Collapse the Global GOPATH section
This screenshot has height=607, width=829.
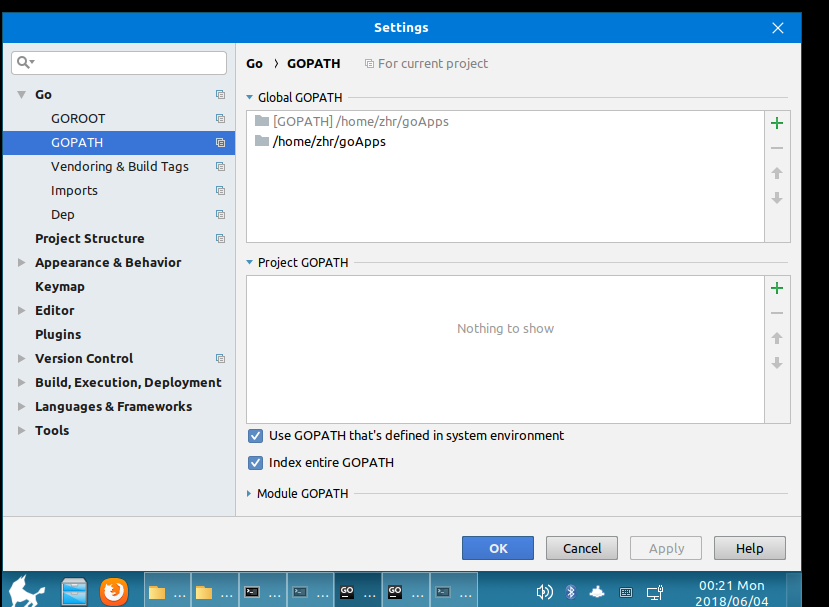(248, 97)
